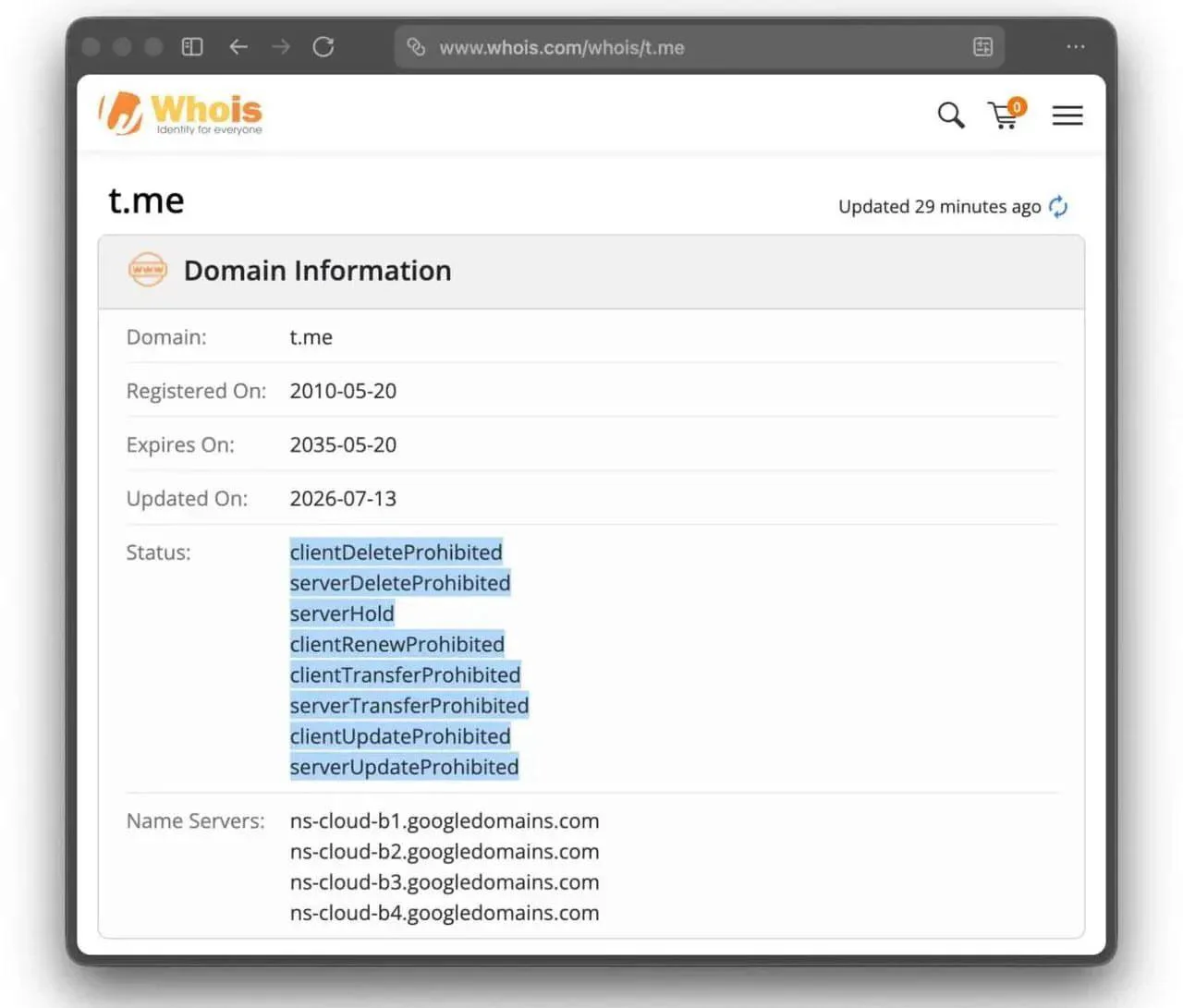Click the Expires On date 2035-05-20
1183x1008 pixels.
pos(343,444)
